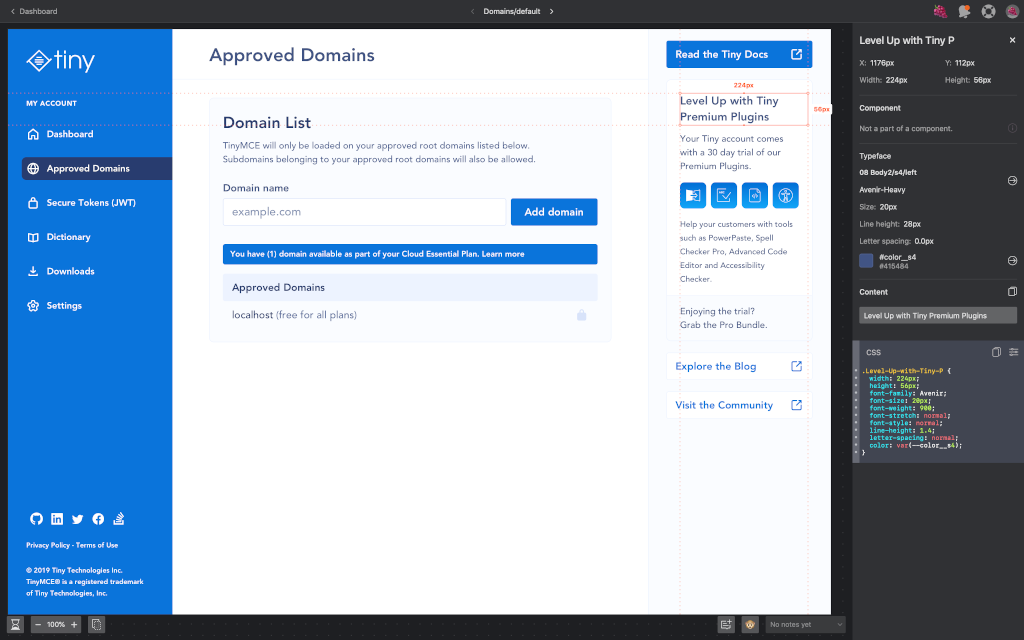Click the tiny logo in the sidebar
Viewport: 1024px width, 640px height.
61,60
